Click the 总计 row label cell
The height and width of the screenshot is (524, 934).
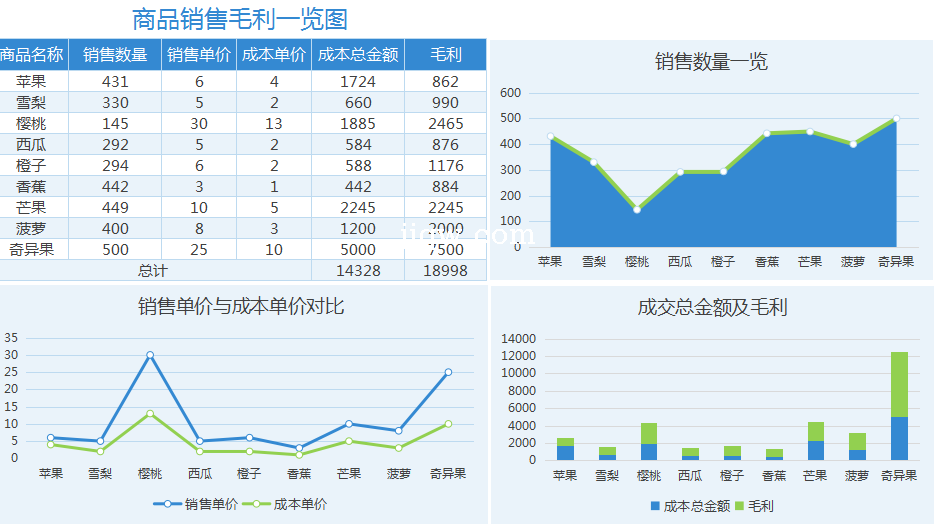153,271
